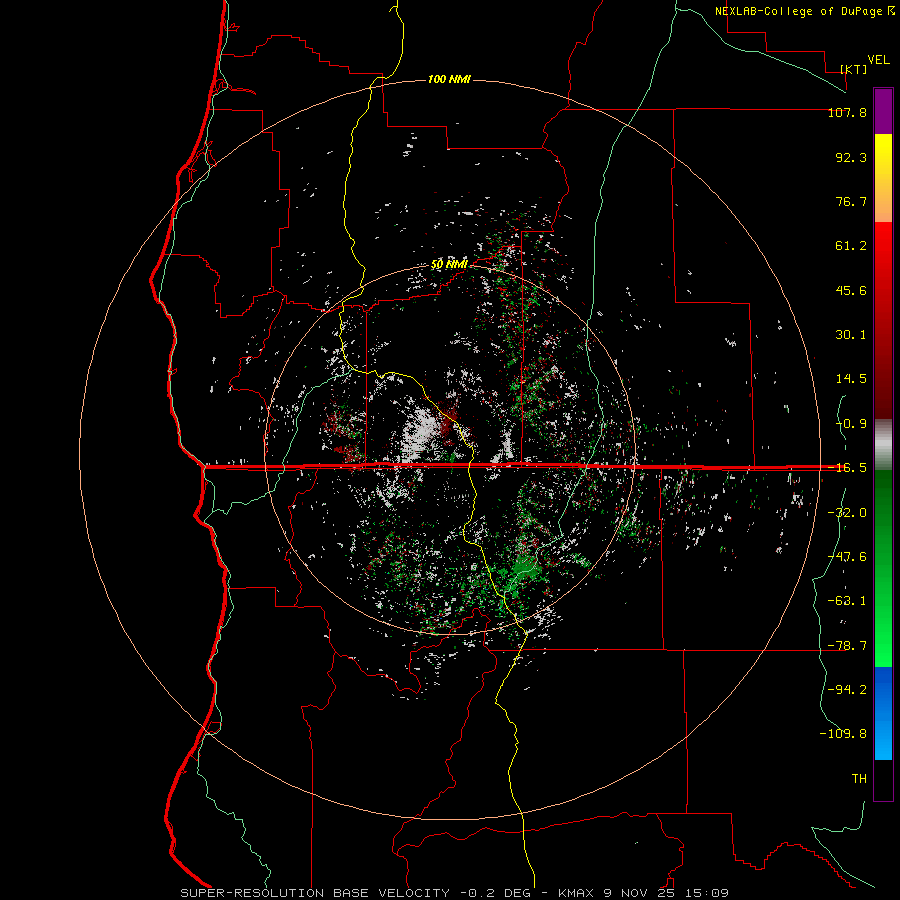Viewport: 900px width, 900px height.
Task: Click the 14.5 legend value
Action: [x=851, y=379]
